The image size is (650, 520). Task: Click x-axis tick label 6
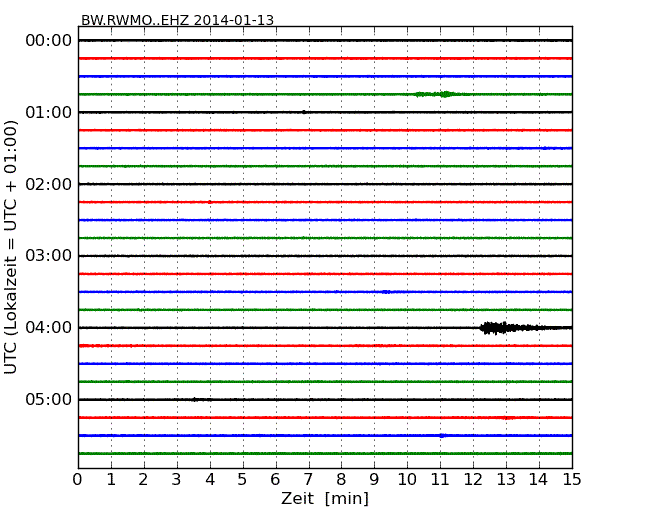click(x=275, y=480)
